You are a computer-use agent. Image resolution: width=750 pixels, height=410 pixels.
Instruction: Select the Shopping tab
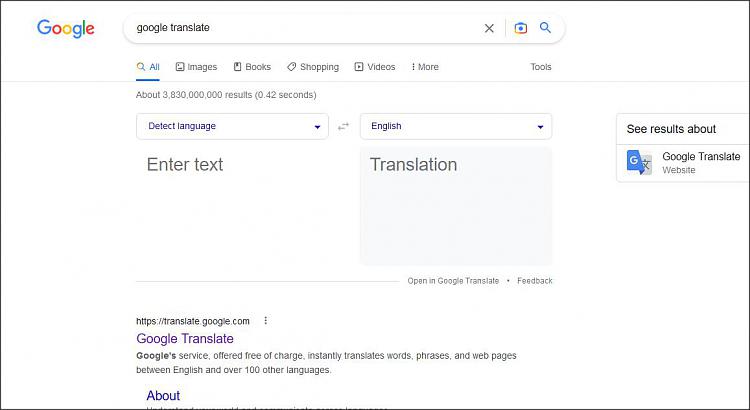(313, 67)
